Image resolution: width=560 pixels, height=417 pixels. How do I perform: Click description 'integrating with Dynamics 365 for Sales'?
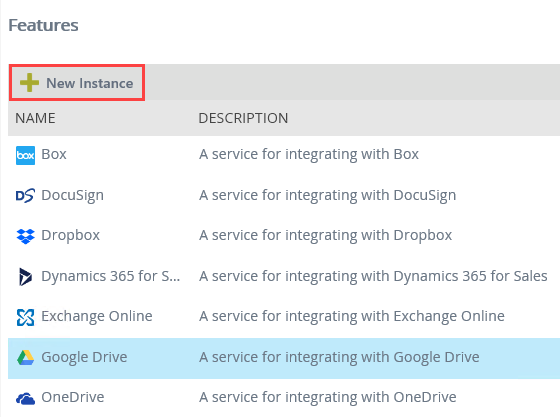click(x=373, y=276)
